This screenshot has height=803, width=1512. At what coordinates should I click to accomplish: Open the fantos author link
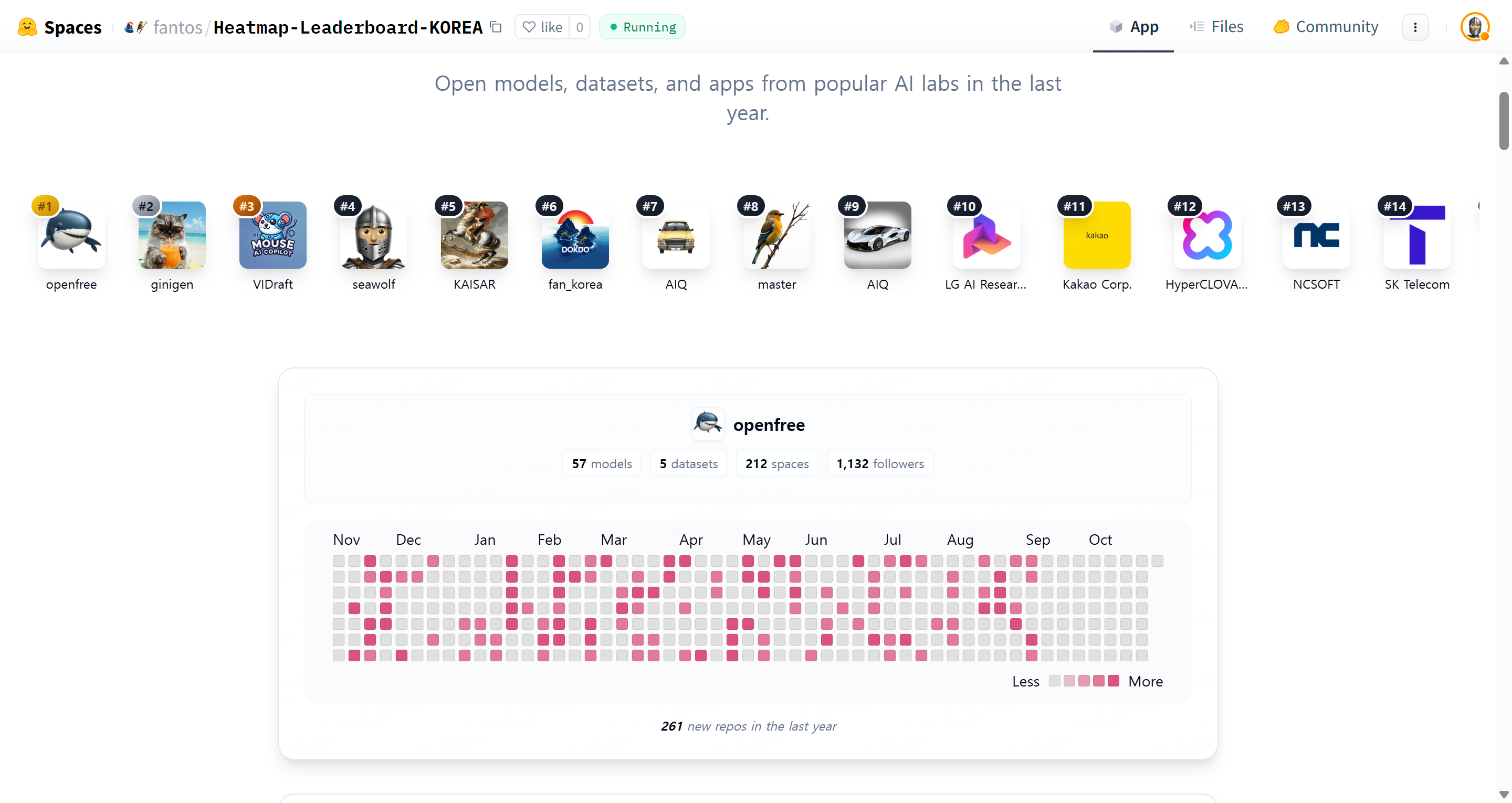pos(177,27)
